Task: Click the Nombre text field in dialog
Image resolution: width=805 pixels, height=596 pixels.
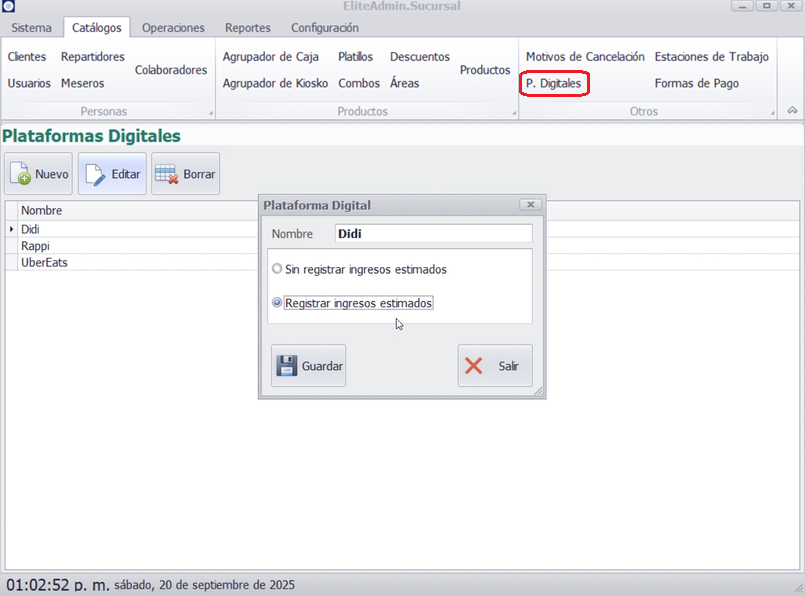Action: point(432,234)
